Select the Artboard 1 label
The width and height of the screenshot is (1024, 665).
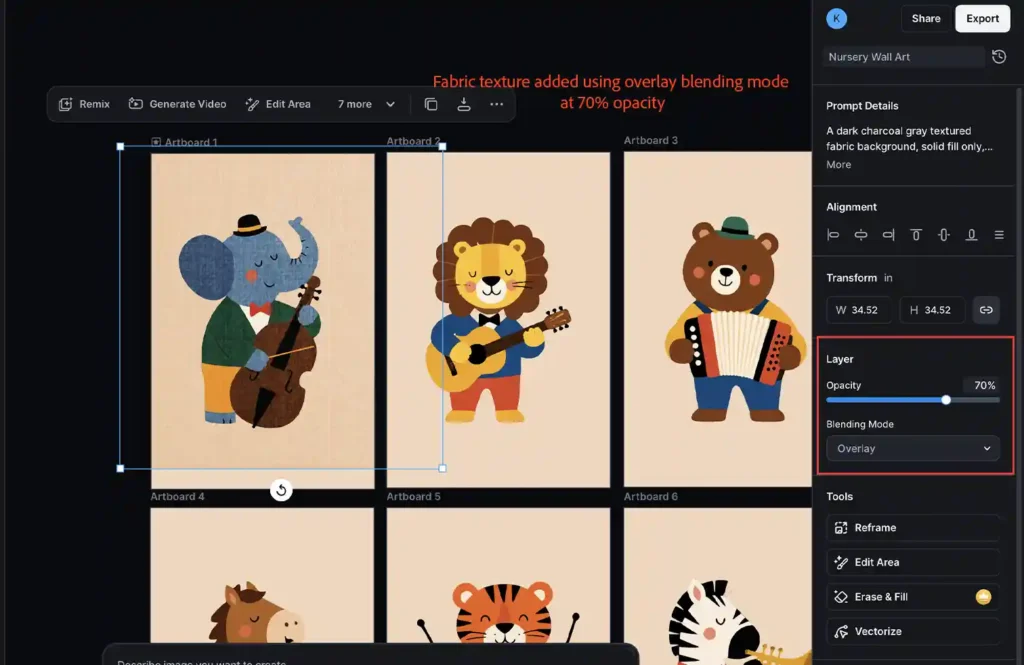point(191,142)
